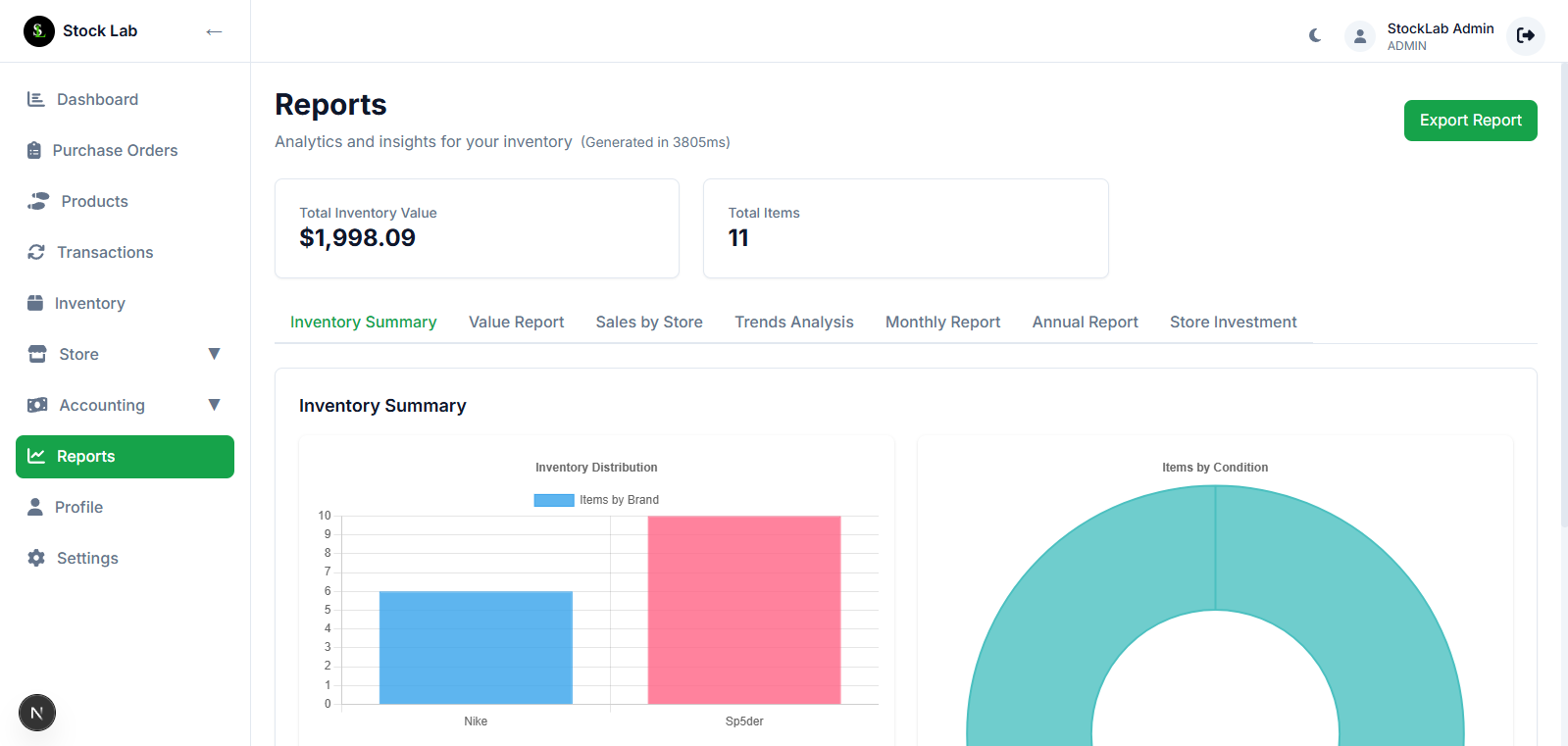The width and height of the screenshot is (1568, 746).
Task: Click the Stock Lab logo icon
Action: point(39,31)
